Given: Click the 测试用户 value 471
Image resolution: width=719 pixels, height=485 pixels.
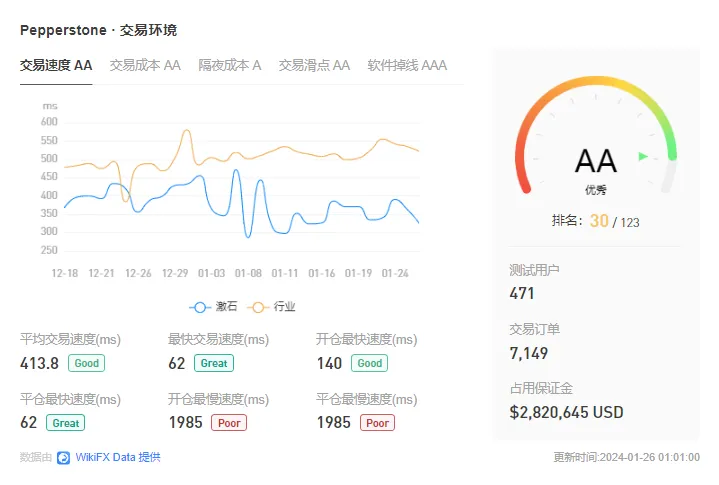Looking at the screenshot, I should pos(522,293).
